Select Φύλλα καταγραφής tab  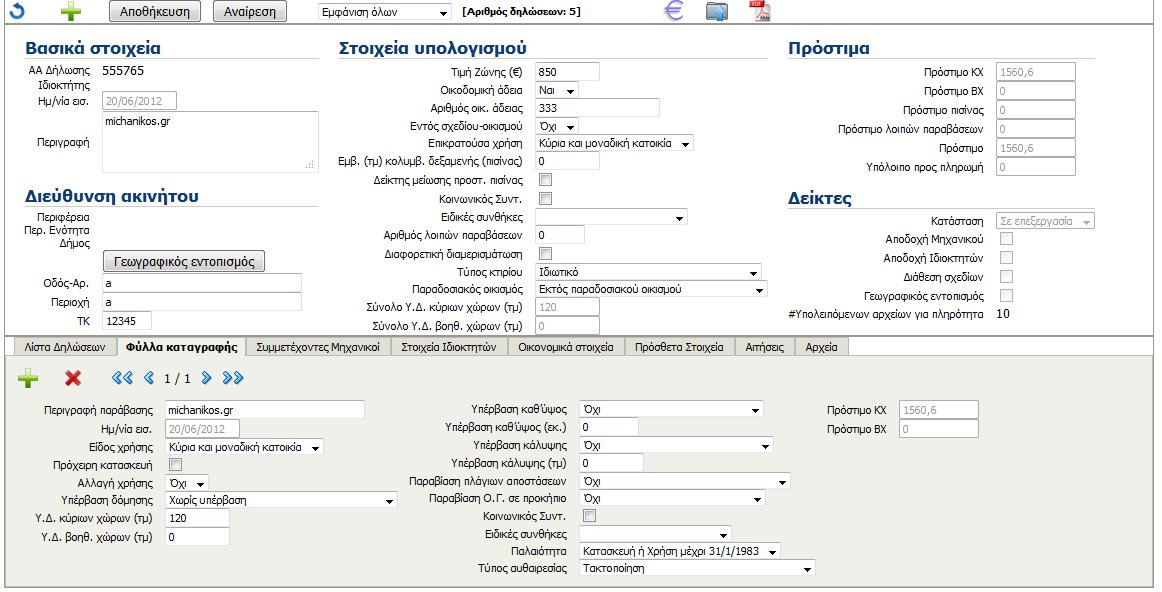182,347
